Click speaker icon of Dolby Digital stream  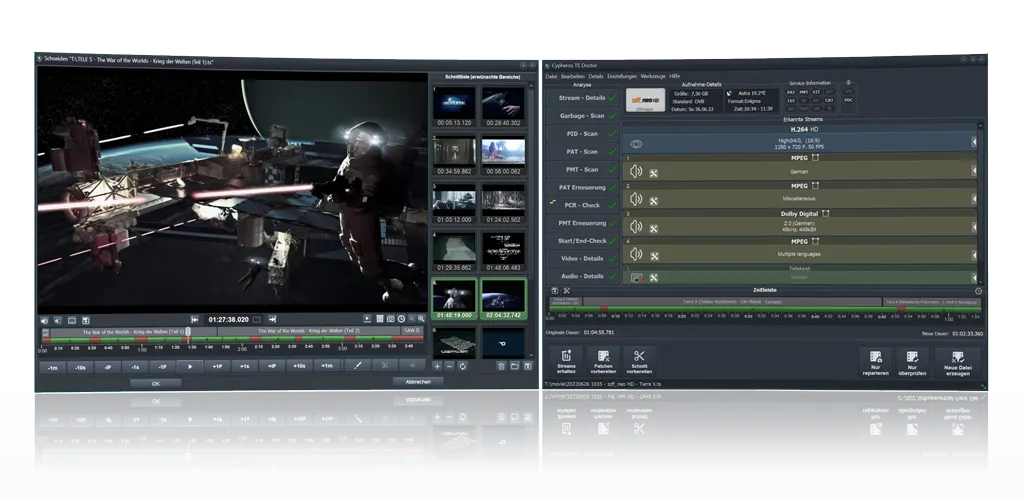pos(636,228)
